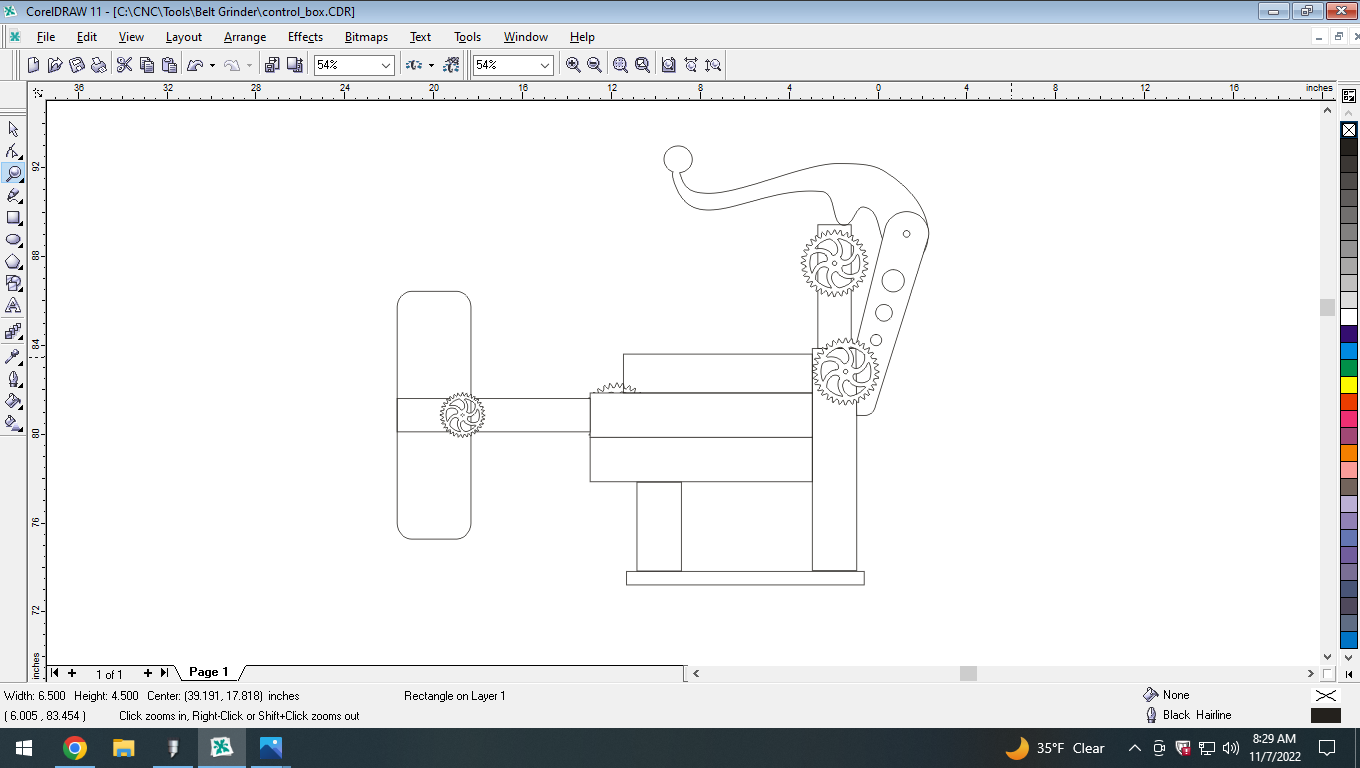Open the Effects menu
1360x768 pixels.
(x=305, y=37)
